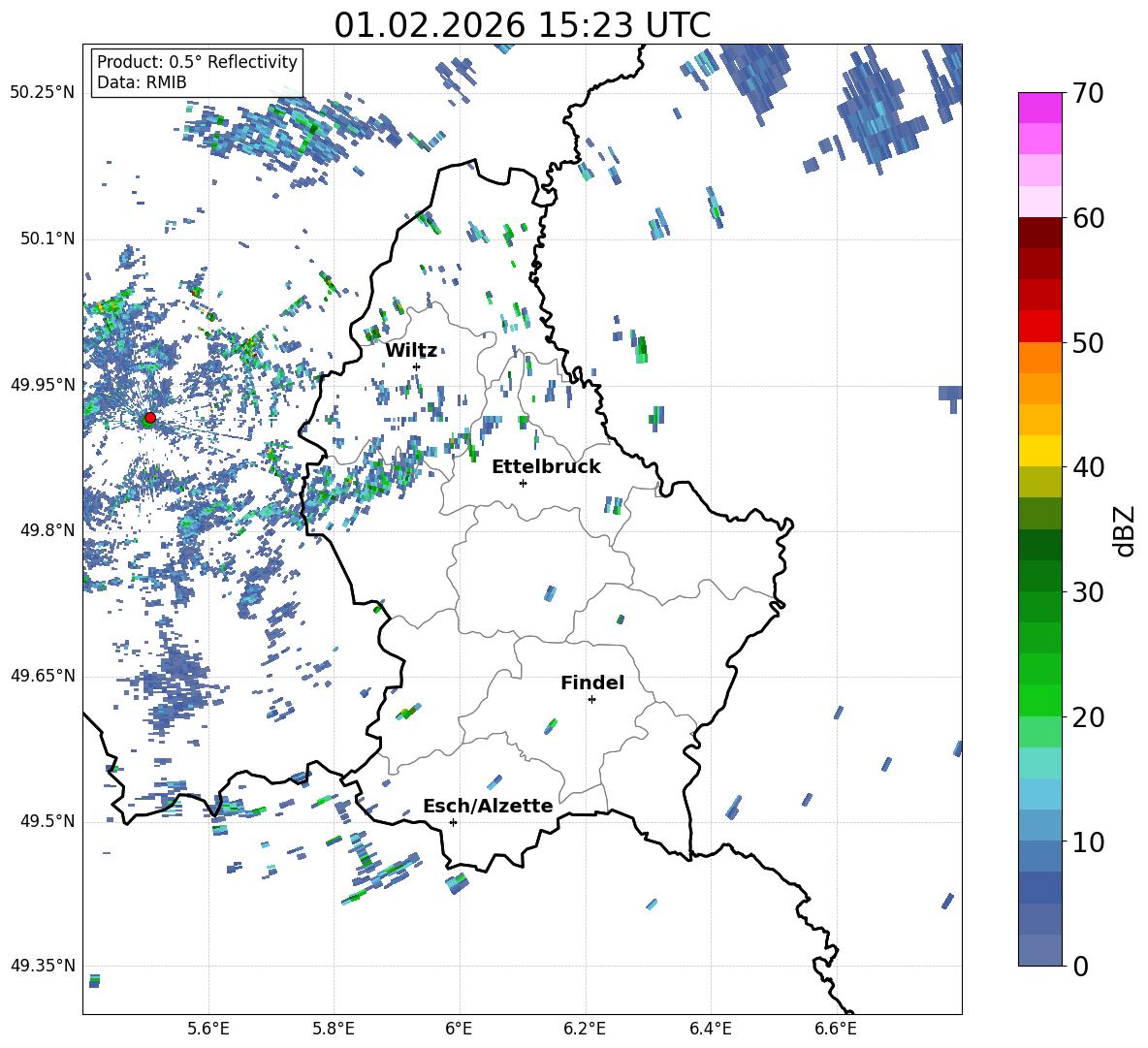Viewport: 1148px width, 1048px height.
Task: Click the 5.6°E longitude label
Action: click(208, 1029)
